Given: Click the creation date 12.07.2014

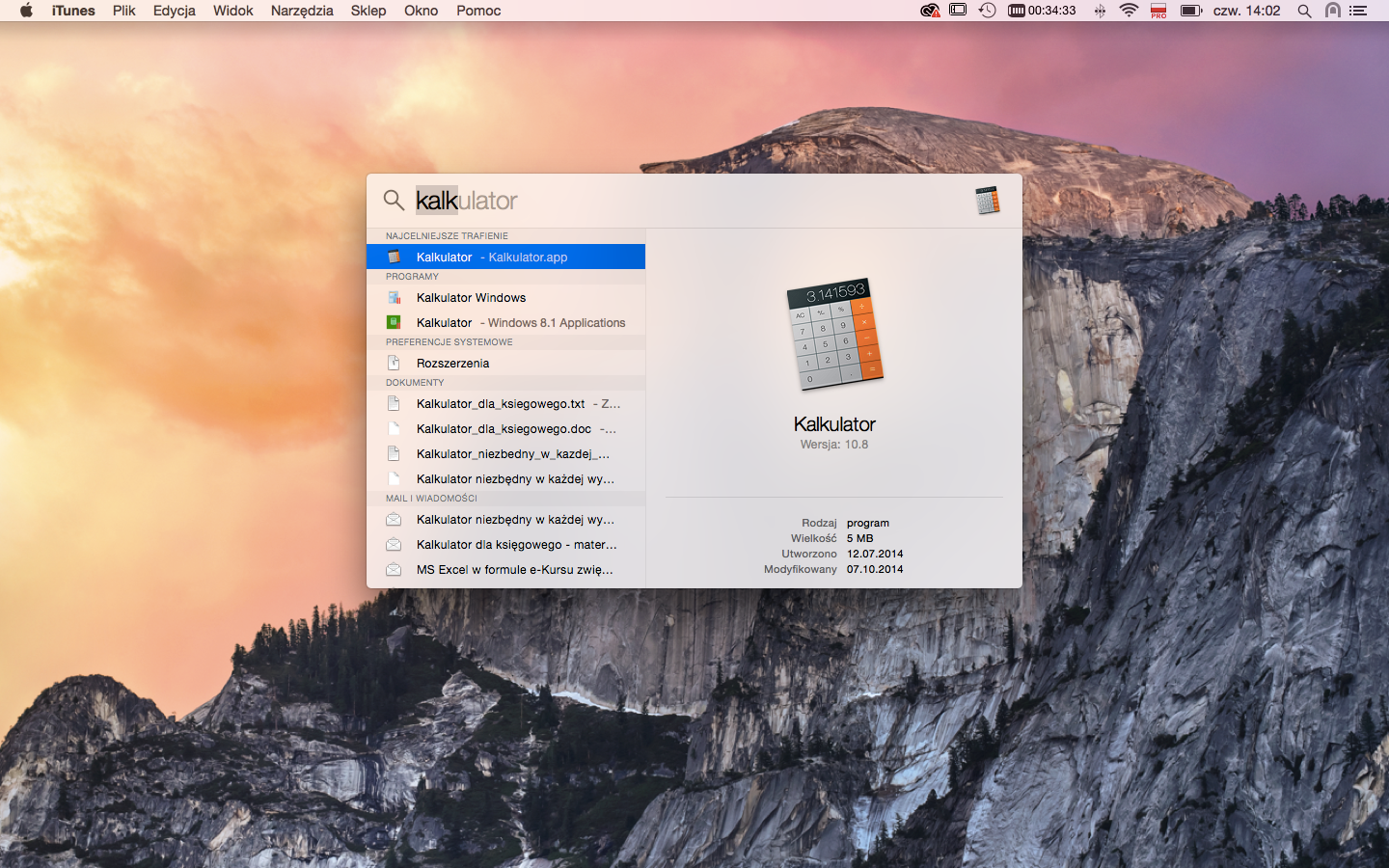Looking at the screenshot, I should click(x=875, y=554).
